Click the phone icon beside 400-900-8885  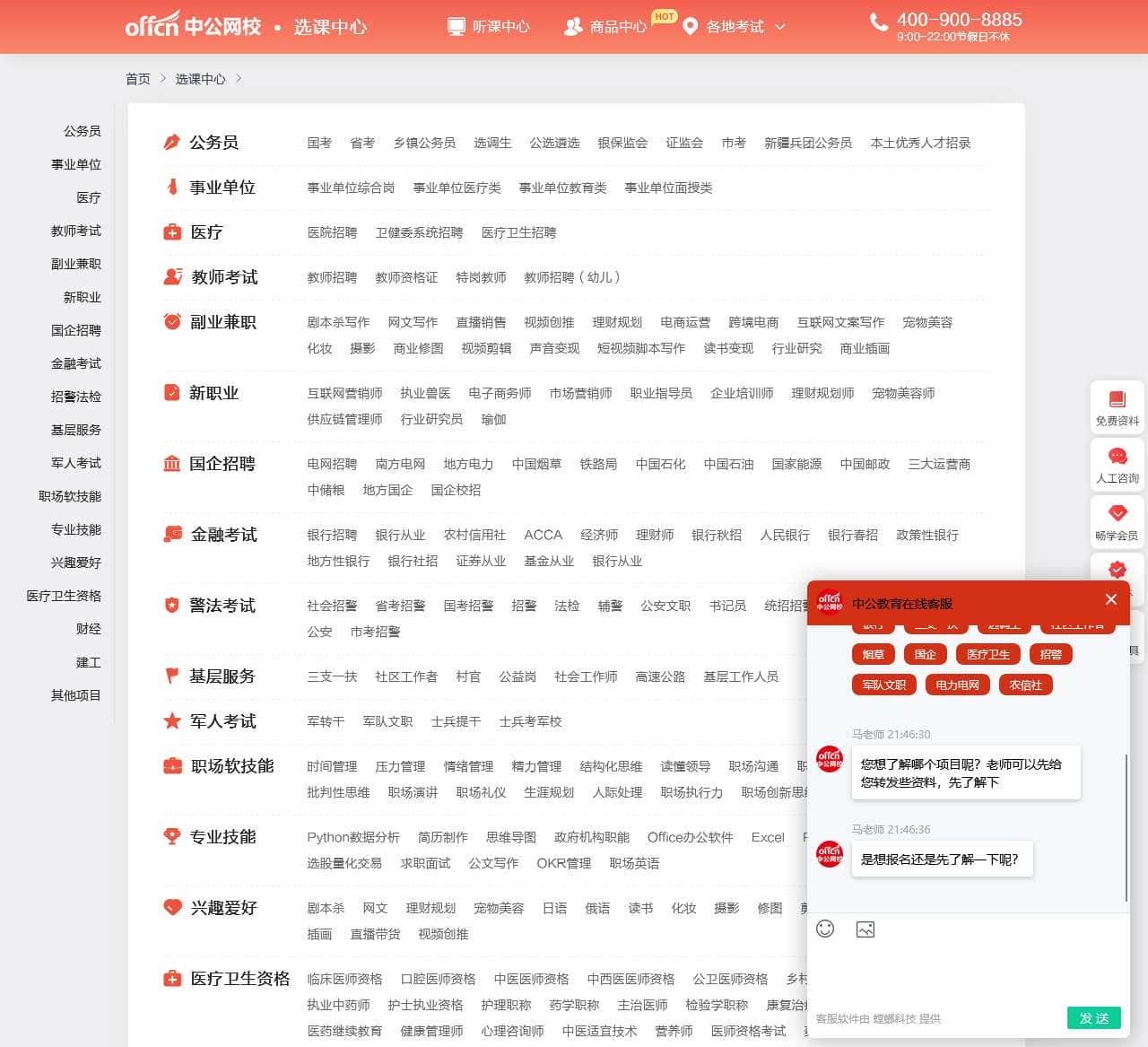[877, 20]
